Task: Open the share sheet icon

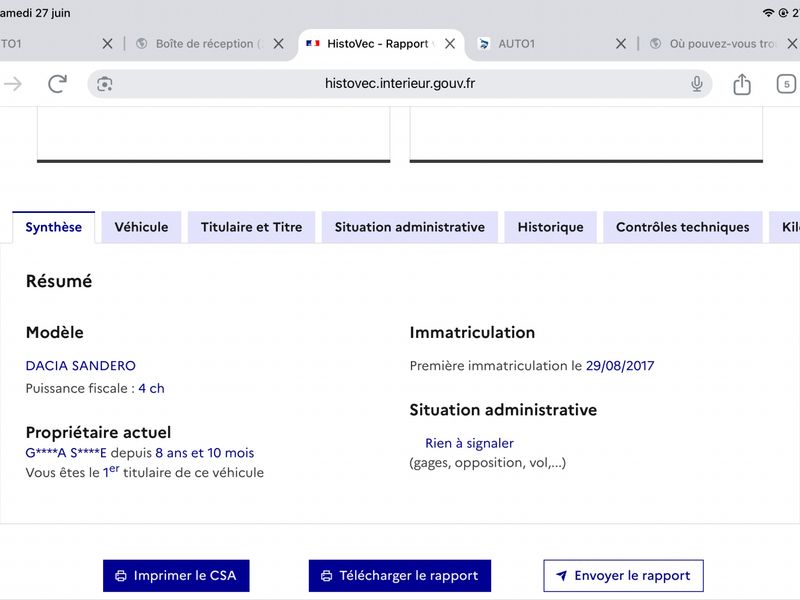Action: (742, 84)
